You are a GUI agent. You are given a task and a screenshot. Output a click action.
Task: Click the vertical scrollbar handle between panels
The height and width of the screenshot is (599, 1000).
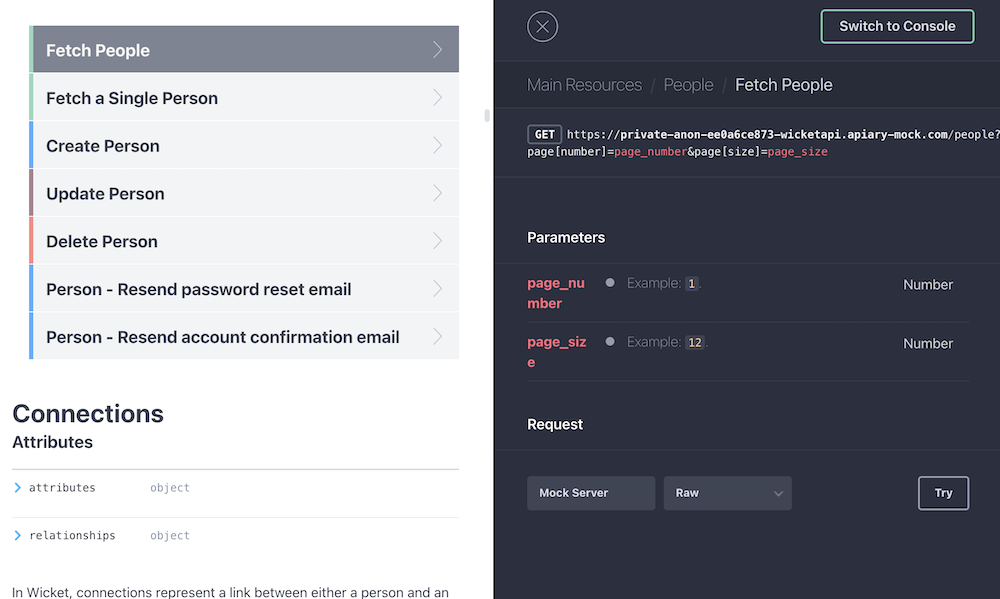[x=487, y=115]
